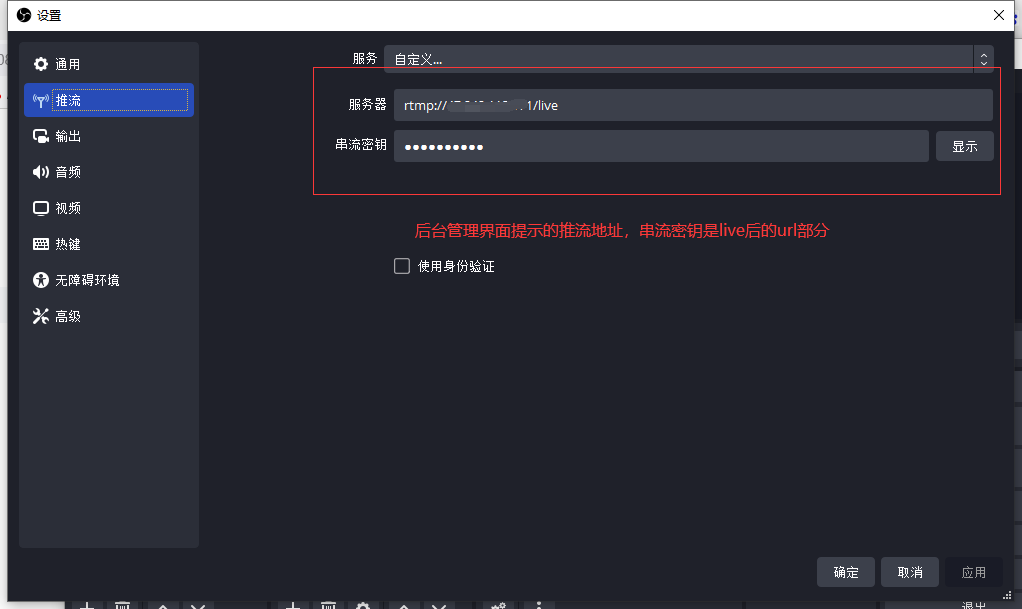Open the 热键 keyboard icon
Image resolution: width=1022 pixels, height=609 pixels.
(x=41, y=244)
